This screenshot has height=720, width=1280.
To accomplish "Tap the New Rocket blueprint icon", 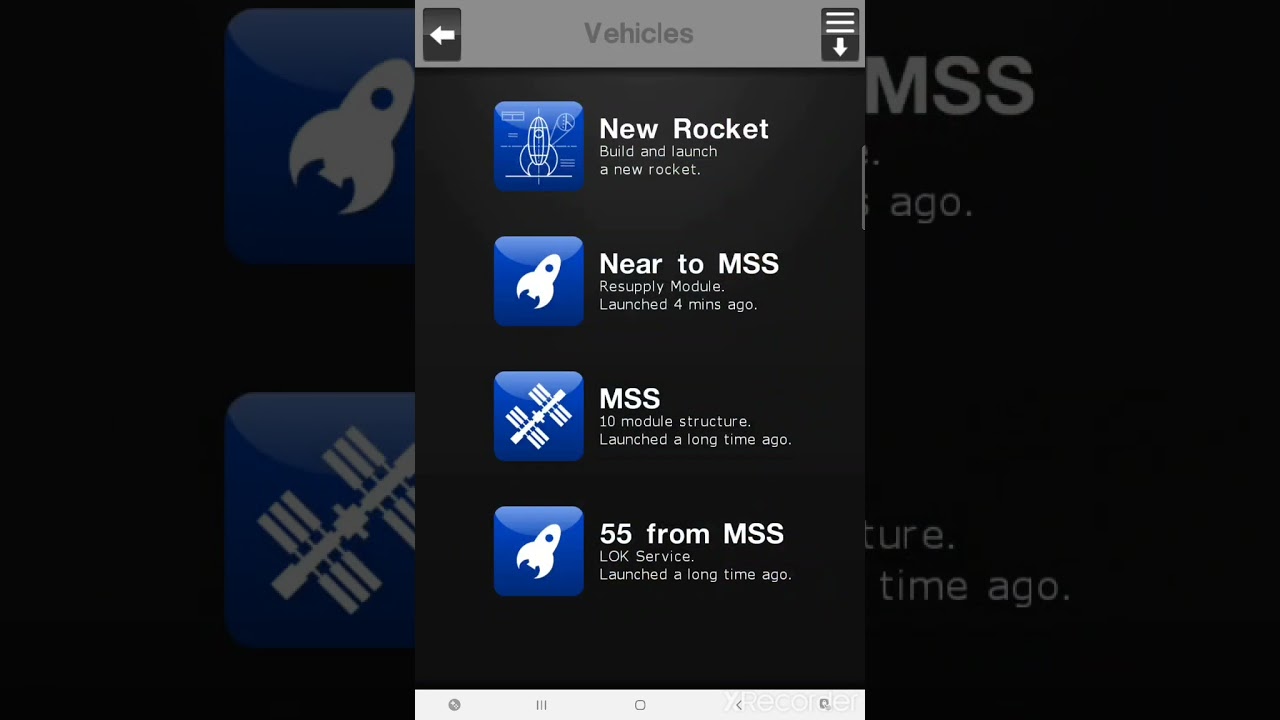I will pos(538,146).
